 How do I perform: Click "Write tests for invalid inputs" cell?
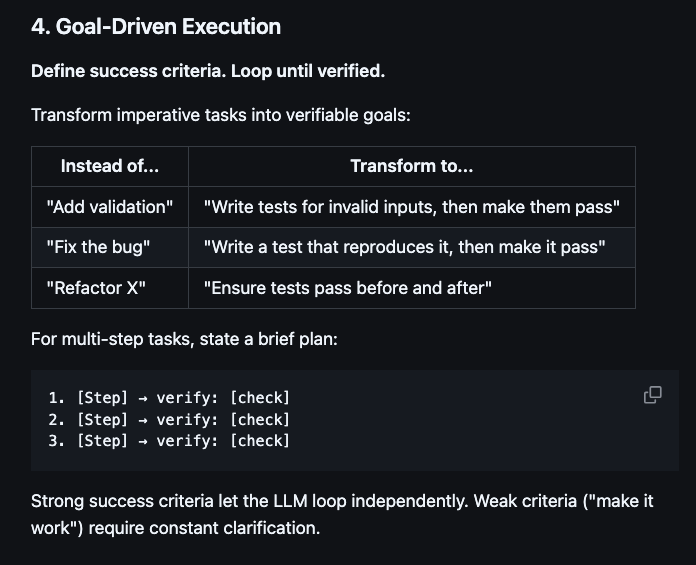pyautogui.click(x=411, y=207)
